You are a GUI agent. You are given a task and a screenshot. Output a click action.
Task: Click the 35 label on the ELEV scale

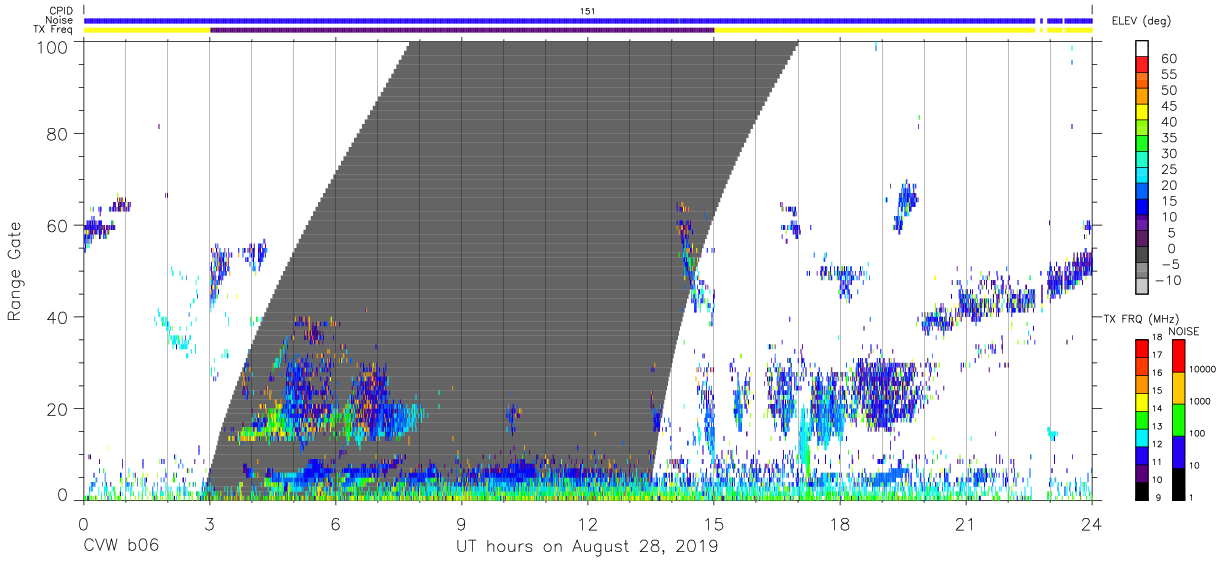(1167, 138)
